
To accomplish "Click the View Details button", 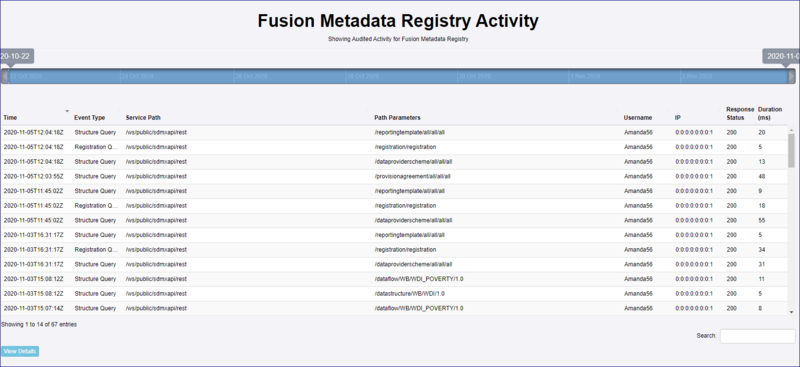I will (20, 351).
